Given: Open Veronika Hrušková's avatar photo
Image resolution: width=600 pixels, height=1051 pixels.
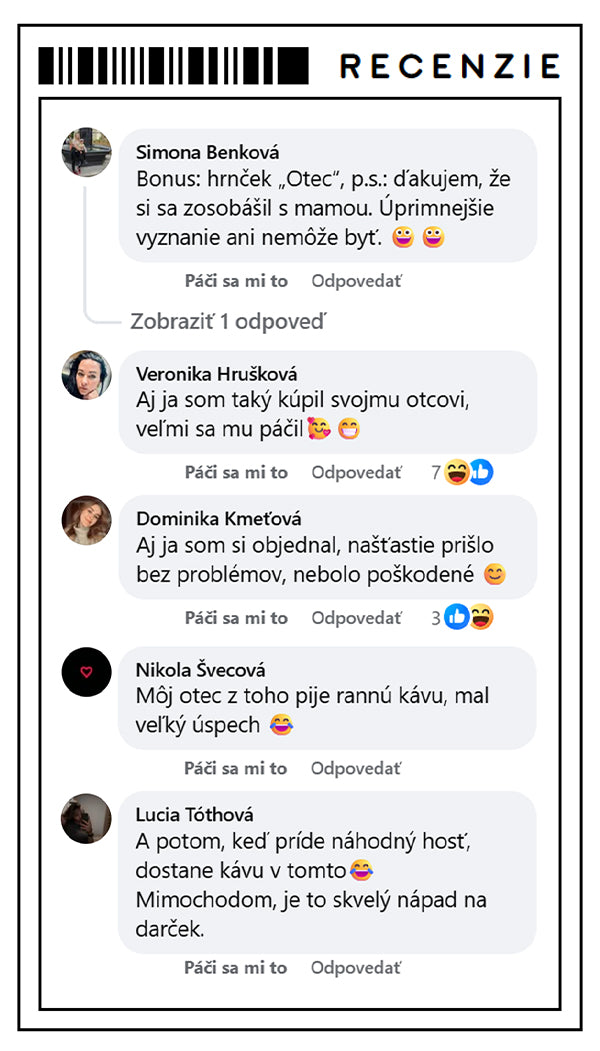Looking at the screenshot, I should [x=86, y=375].
